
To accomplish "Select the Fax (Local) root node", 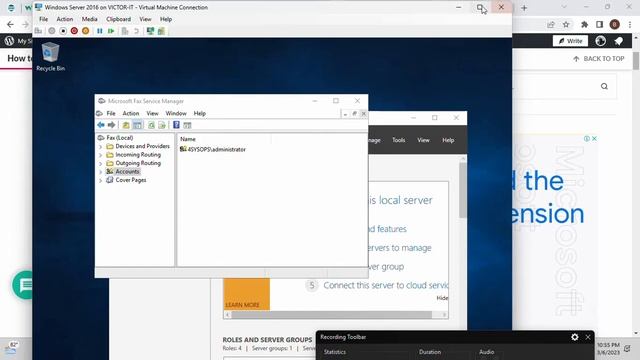I will [x=120, y=138].
